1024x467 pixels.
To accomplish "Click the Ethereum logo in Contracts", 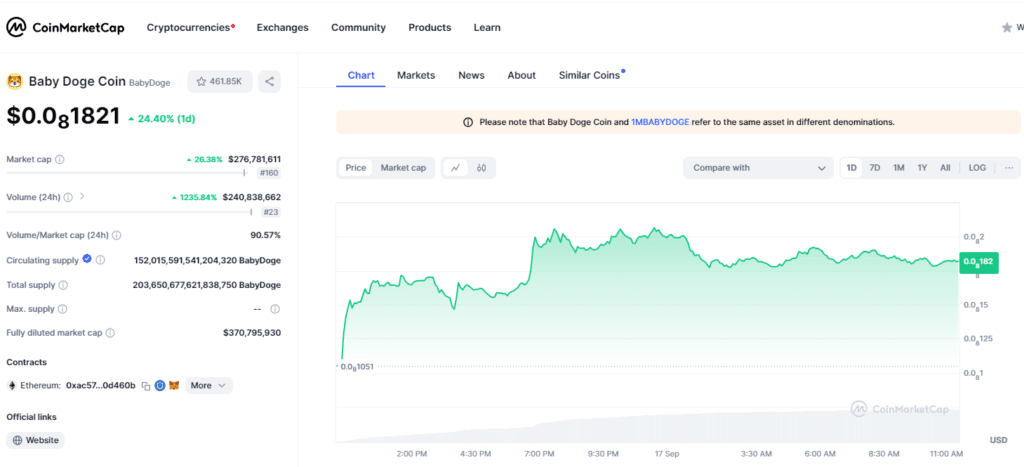I will [x=11, y=385].
